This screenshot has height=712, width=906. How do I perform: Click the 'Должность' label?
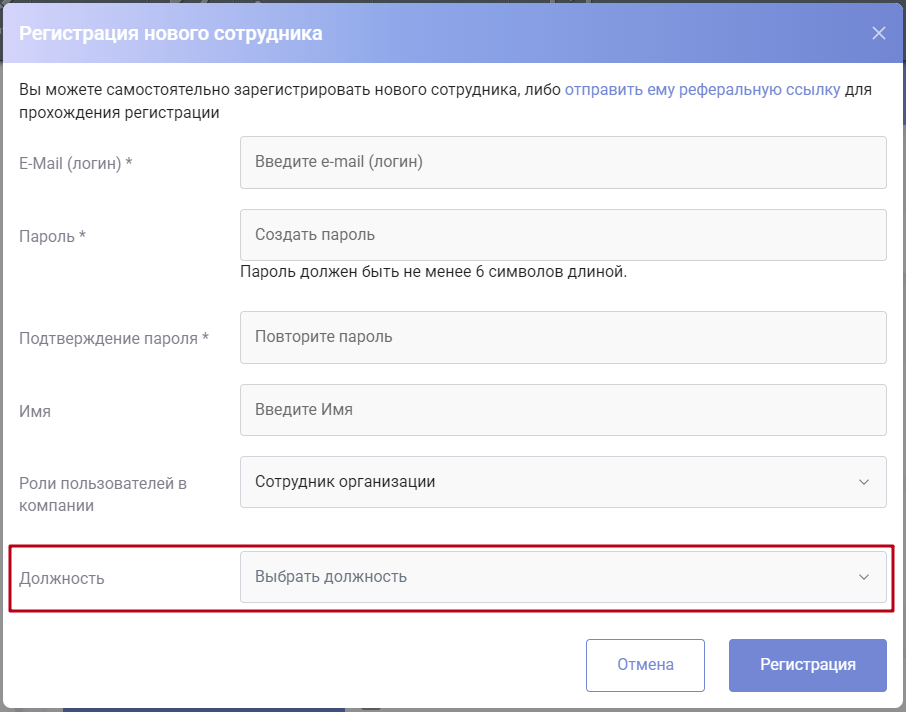[62, 578]
